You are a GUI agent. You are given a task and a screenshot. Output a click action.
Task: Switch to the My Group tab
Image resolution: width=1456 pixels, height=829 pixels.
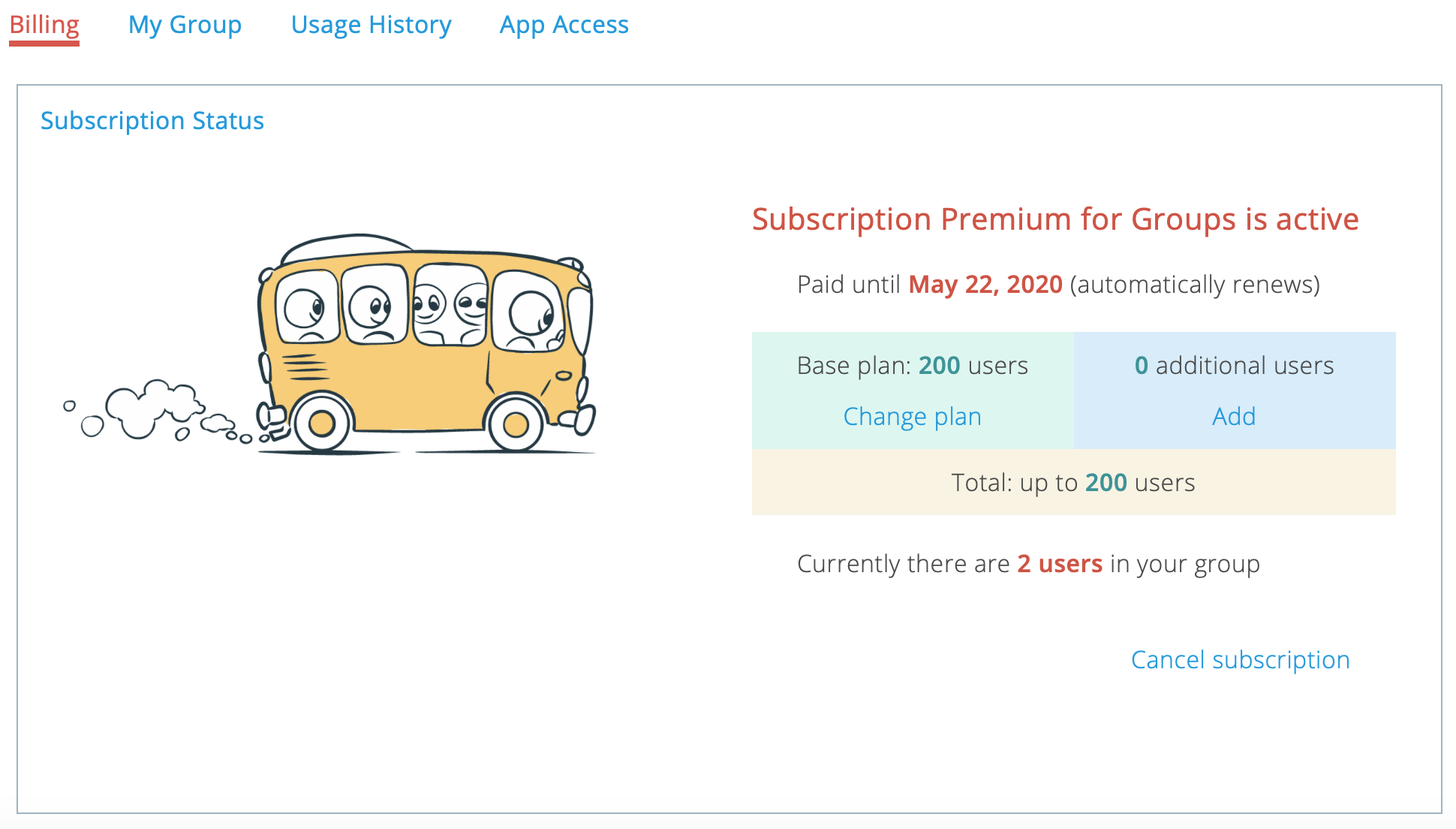185,25
